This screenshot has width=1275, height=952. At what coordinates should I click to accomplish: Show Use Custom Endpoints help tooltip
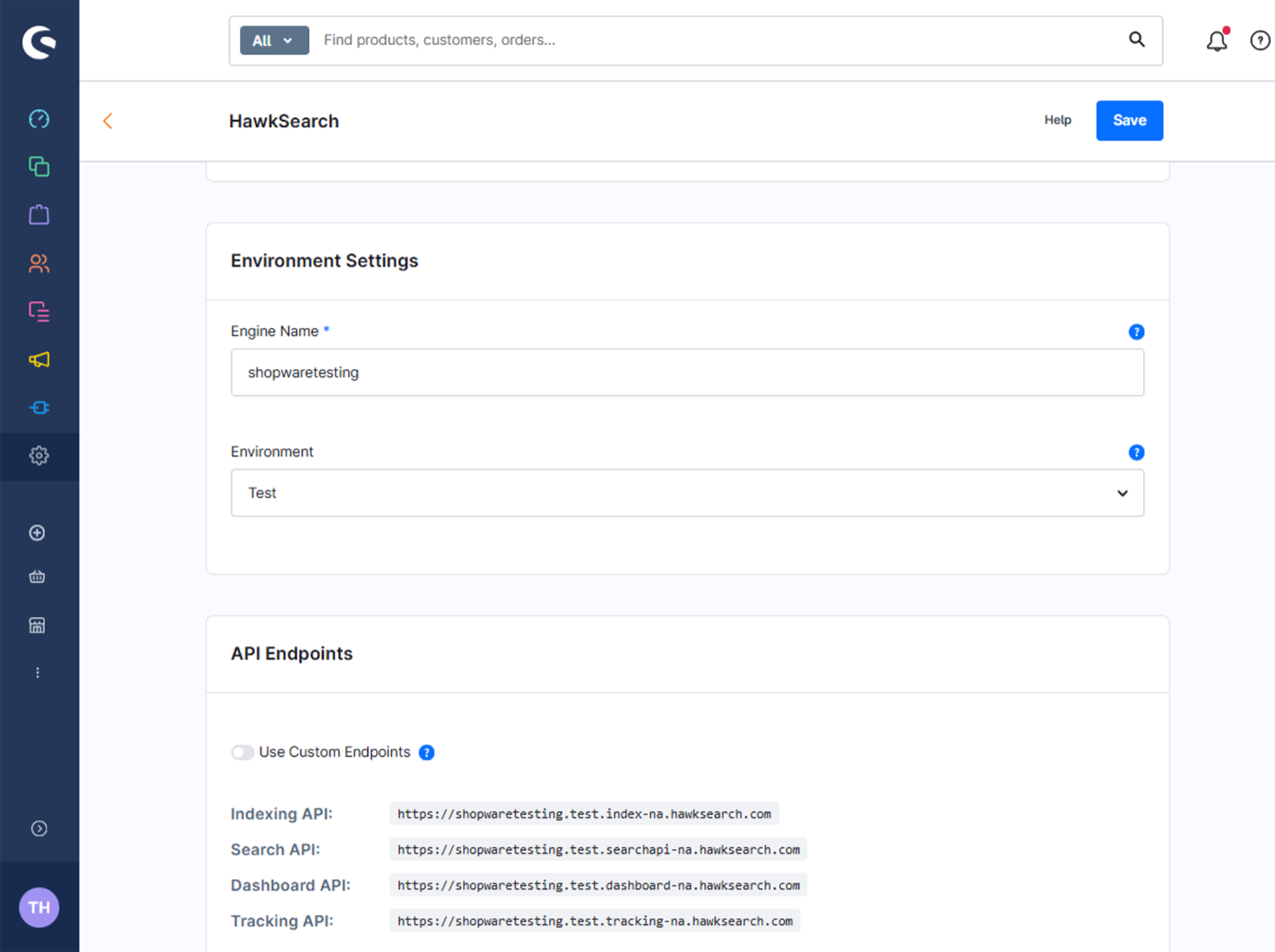point(427,753)
